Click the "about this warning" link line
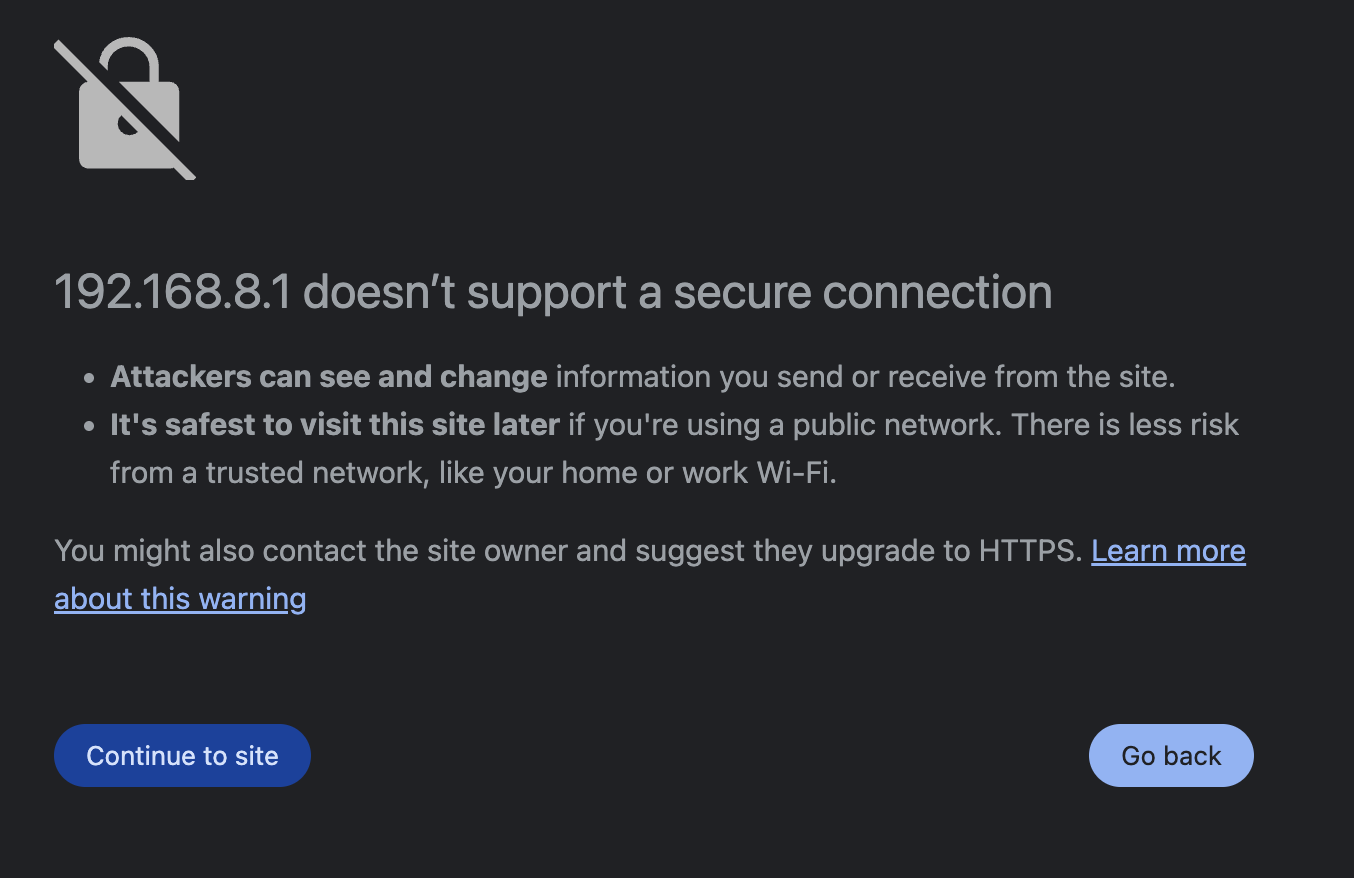This screenshot has height=878, width=1354. pyautogui.click(x=180, y=599)
